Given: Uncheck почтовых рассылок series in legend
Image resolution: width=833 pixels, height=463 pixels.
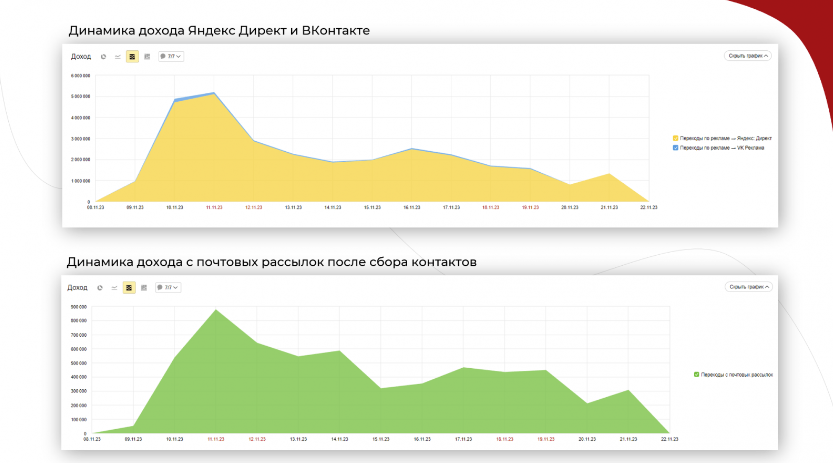Looking at the screenshot, I should [696, 375].
